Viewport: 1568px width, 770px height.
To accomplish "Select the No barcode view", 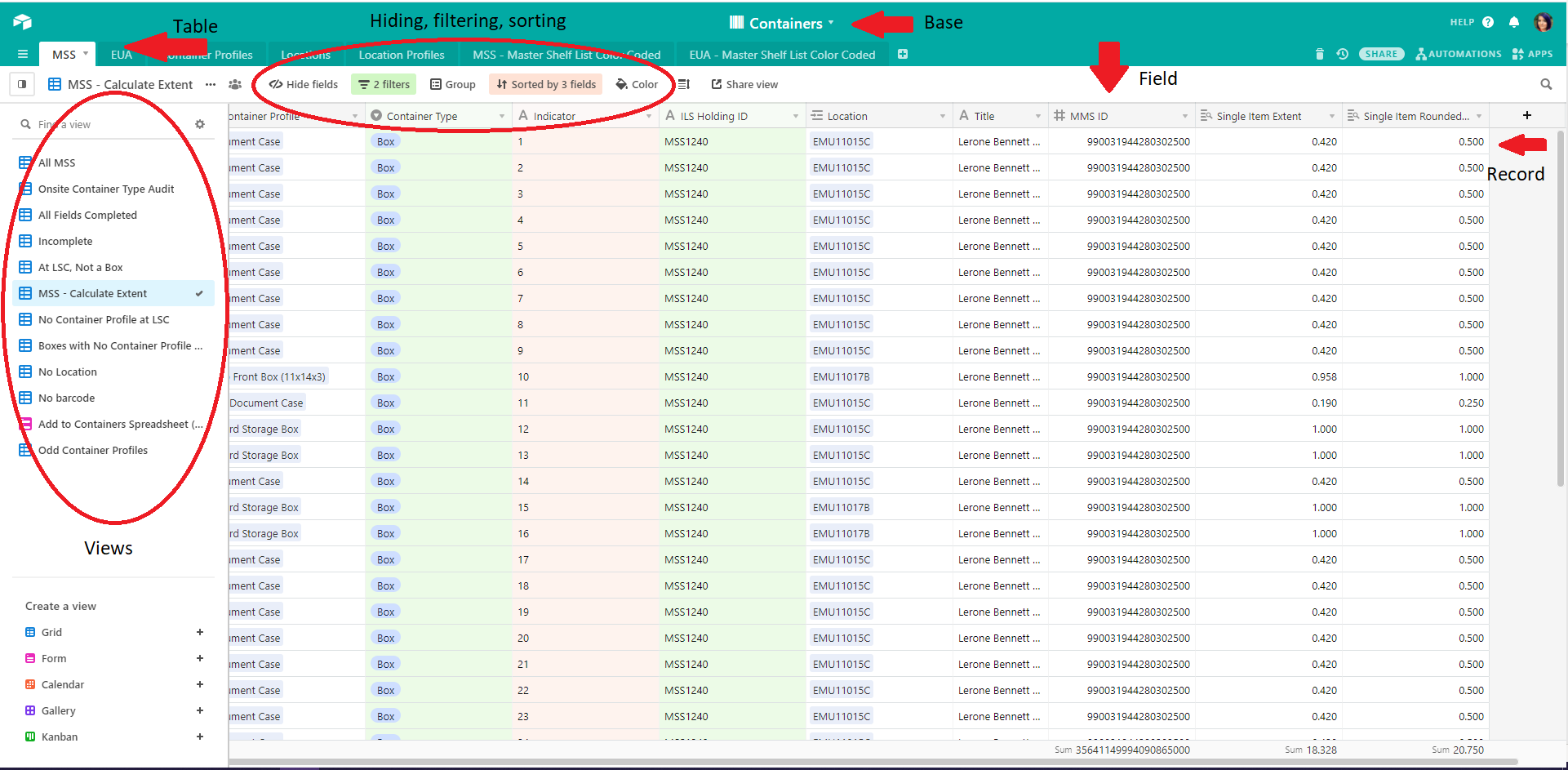I will click(66, 398).
